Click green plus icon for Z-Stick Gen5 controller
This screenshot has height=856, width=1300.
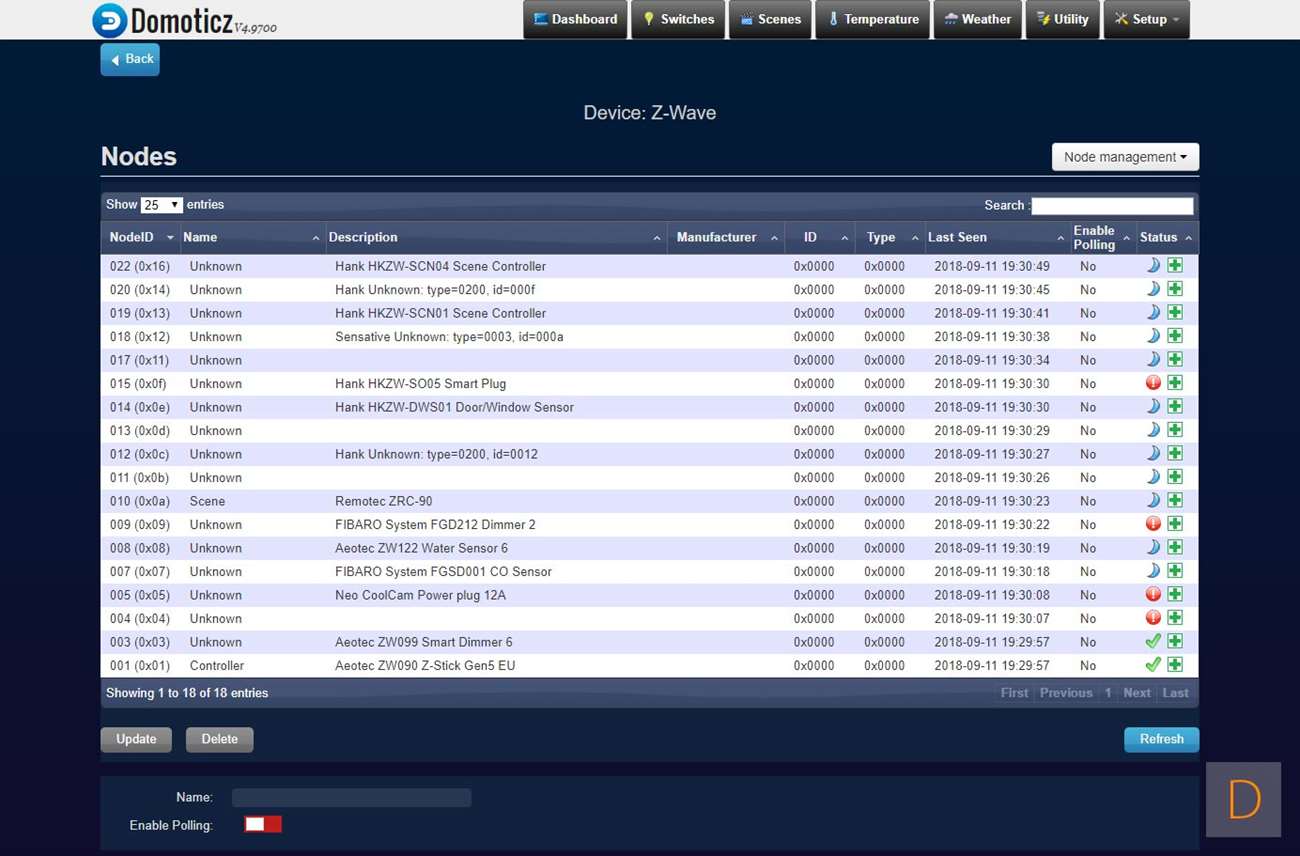(x=1175, y=665)
